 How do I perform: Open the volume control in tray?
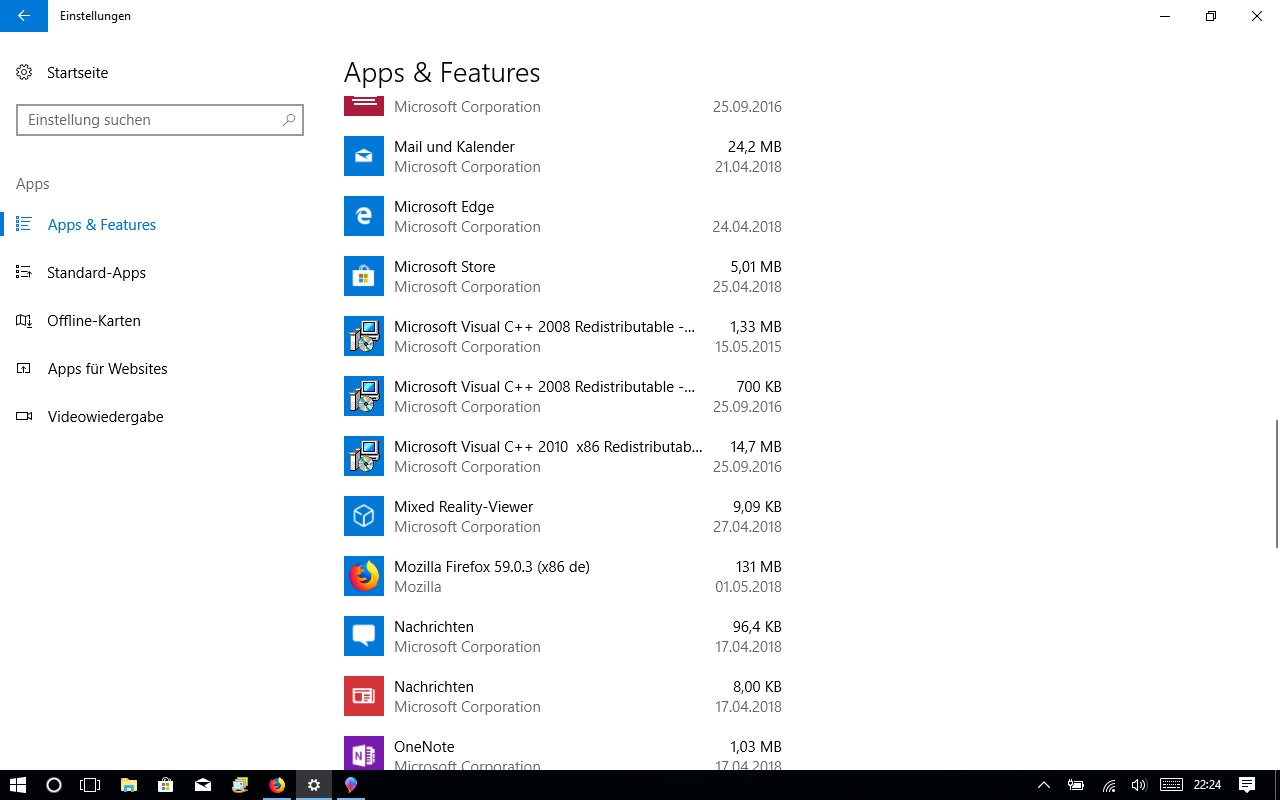pos(1139,785)
